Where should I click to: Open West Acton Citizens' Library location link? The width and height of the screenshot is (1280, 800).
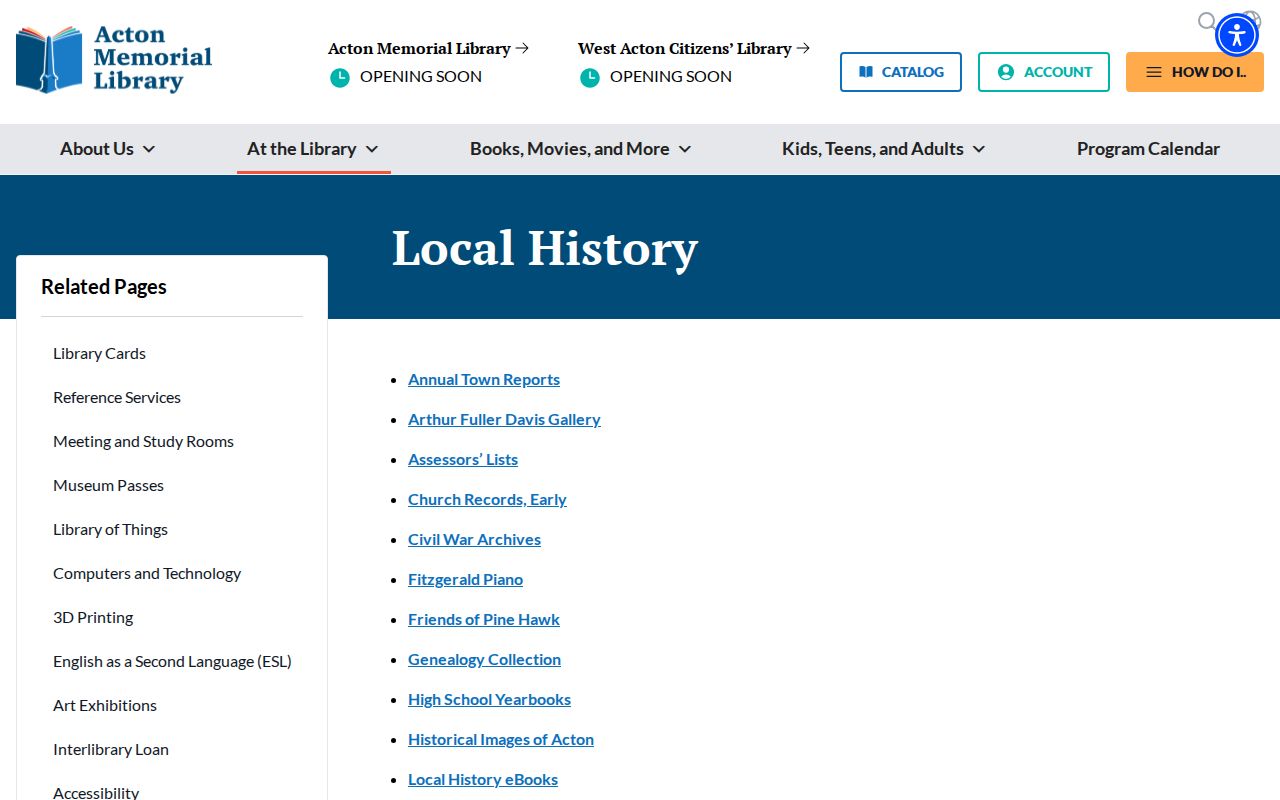point(693,48)
